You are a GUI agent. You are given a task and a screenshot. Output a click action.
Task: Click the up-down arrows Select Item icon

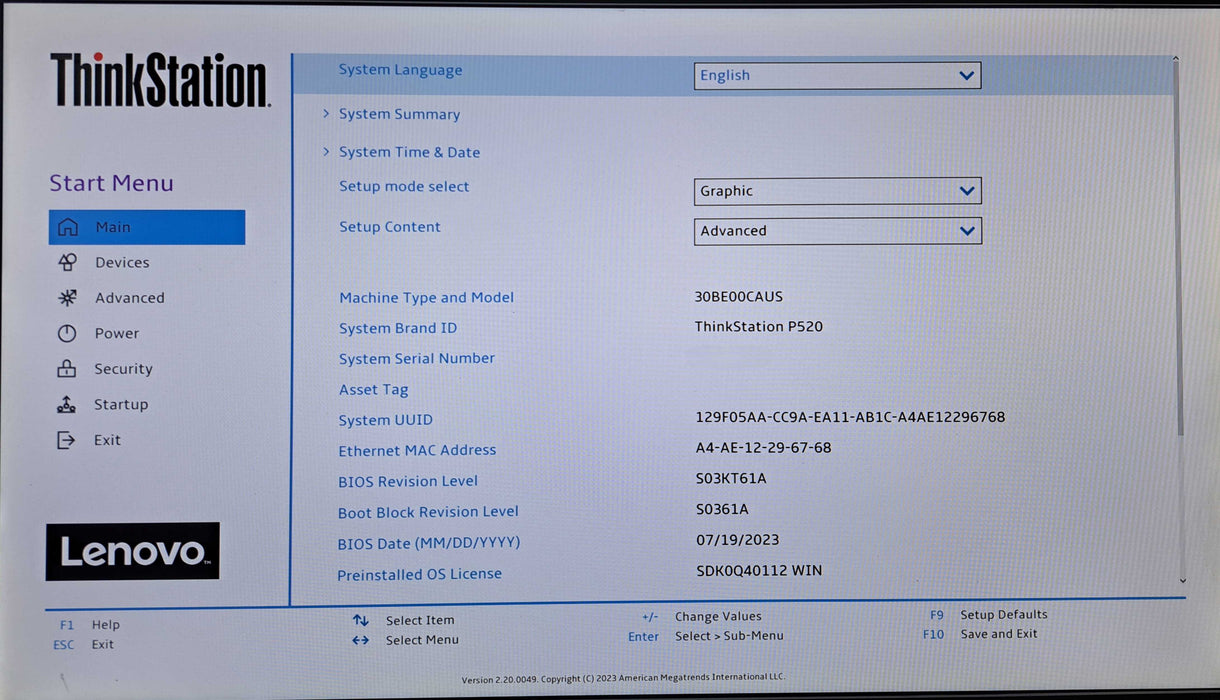[360, 620]
